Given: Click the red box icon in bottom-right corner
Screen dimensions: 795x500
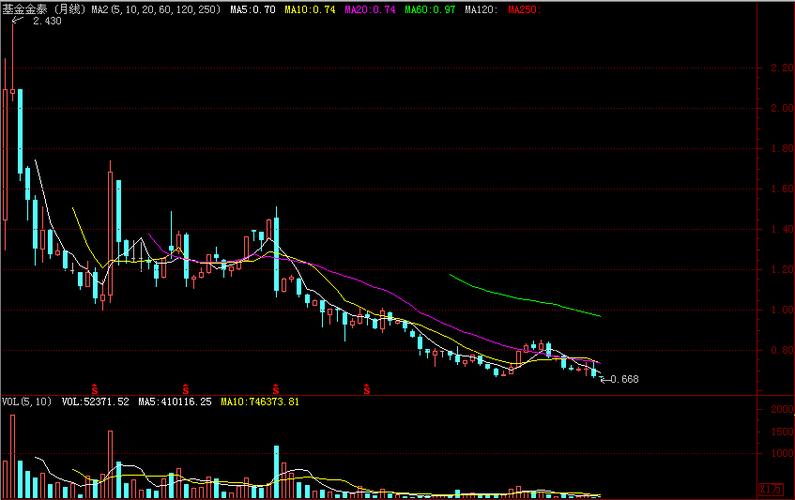Looking at the screenshot, I should coord(770,490).
